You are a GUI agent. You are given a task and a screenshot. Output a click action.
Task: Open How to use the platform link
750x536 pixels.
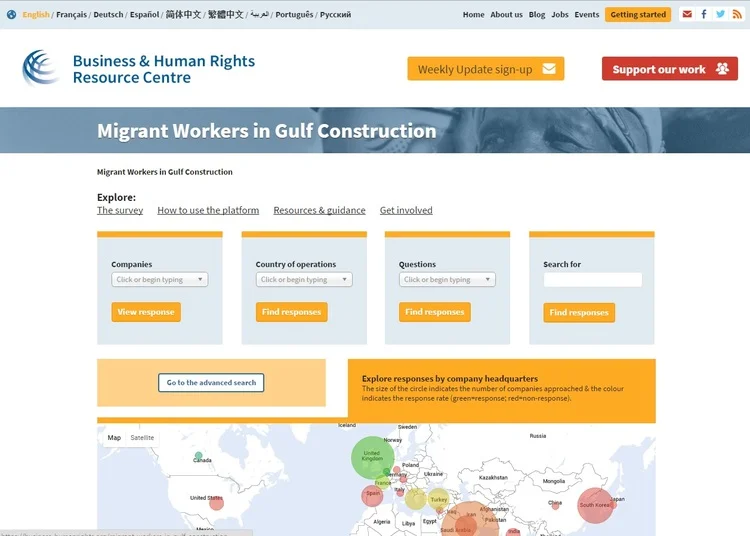click(x=208, y=210)
